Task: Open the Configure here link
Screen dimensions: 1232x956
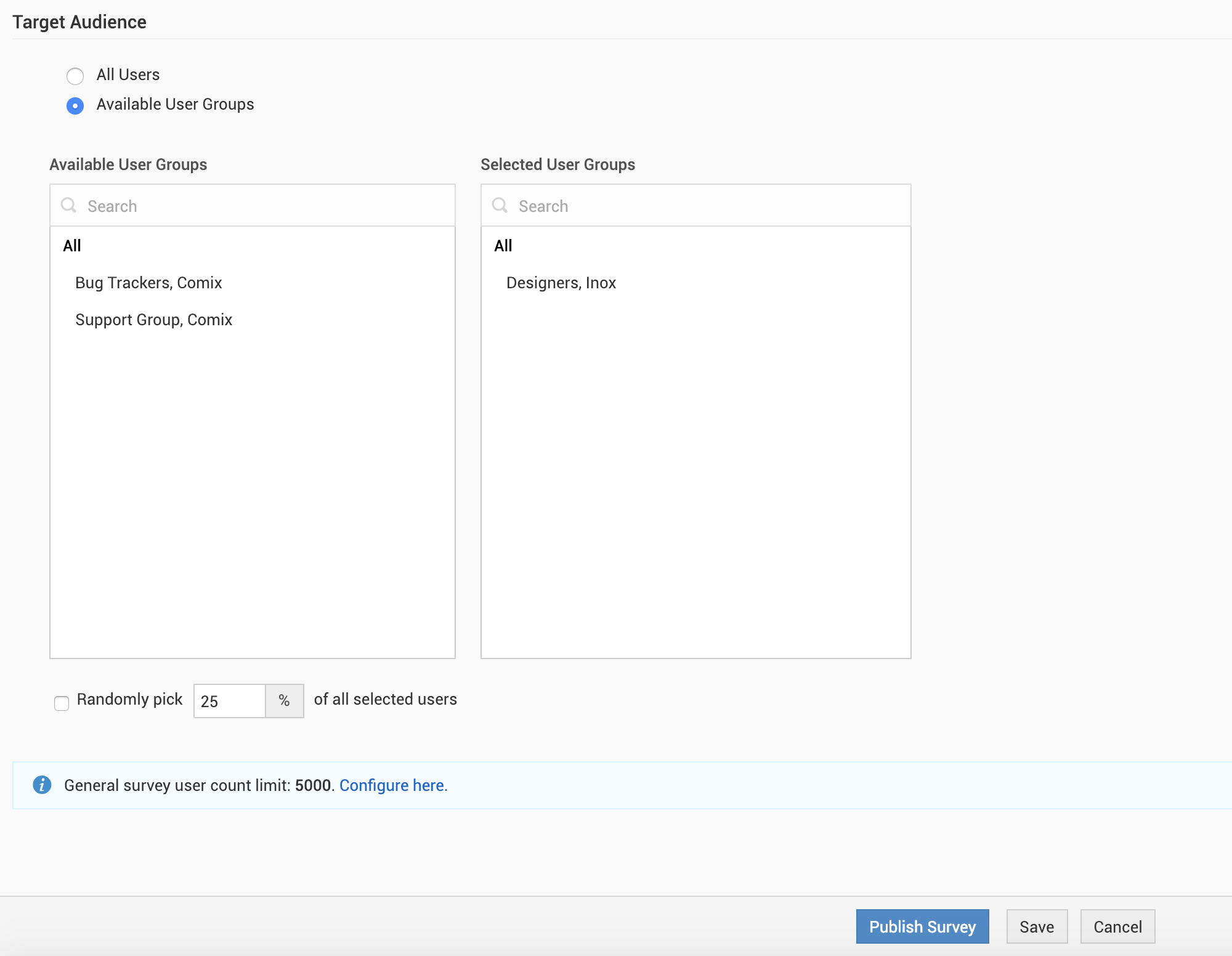Action: click(x=393, y=785)
